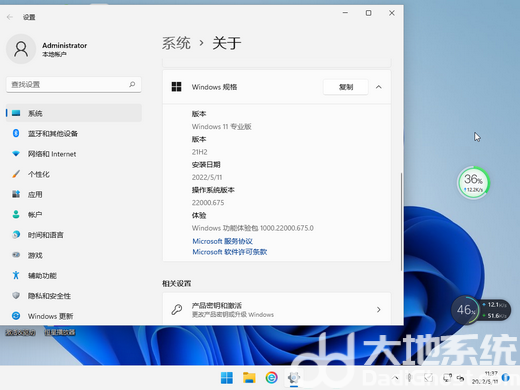Image resolution: width=520 pixels, height=390 pixels.
Task: Click the paintbrush icon beside 个性化
Action: pos(16,174)
